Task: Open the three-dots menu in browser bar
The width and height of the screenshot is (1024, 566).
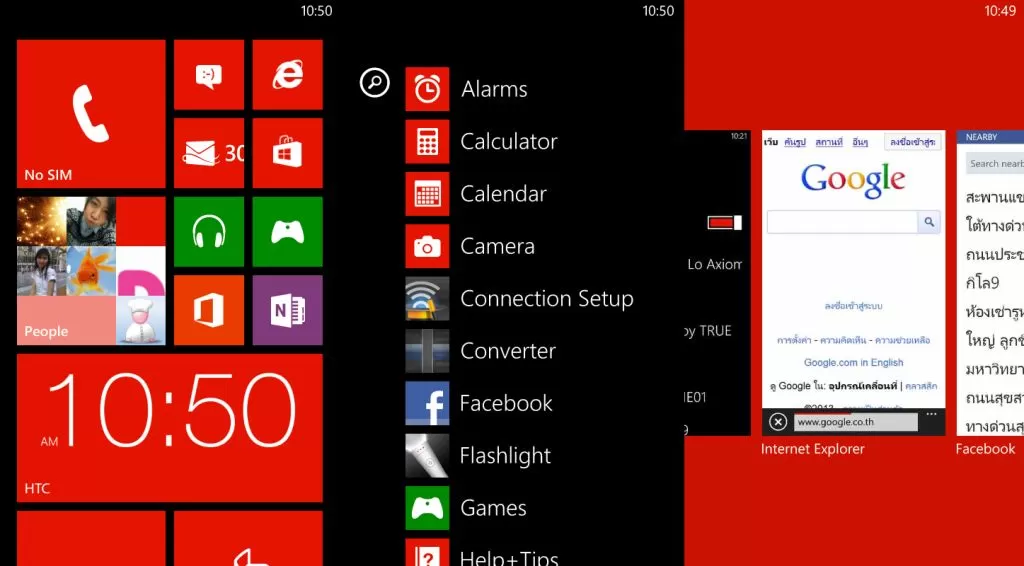Action: pos(932,415)
